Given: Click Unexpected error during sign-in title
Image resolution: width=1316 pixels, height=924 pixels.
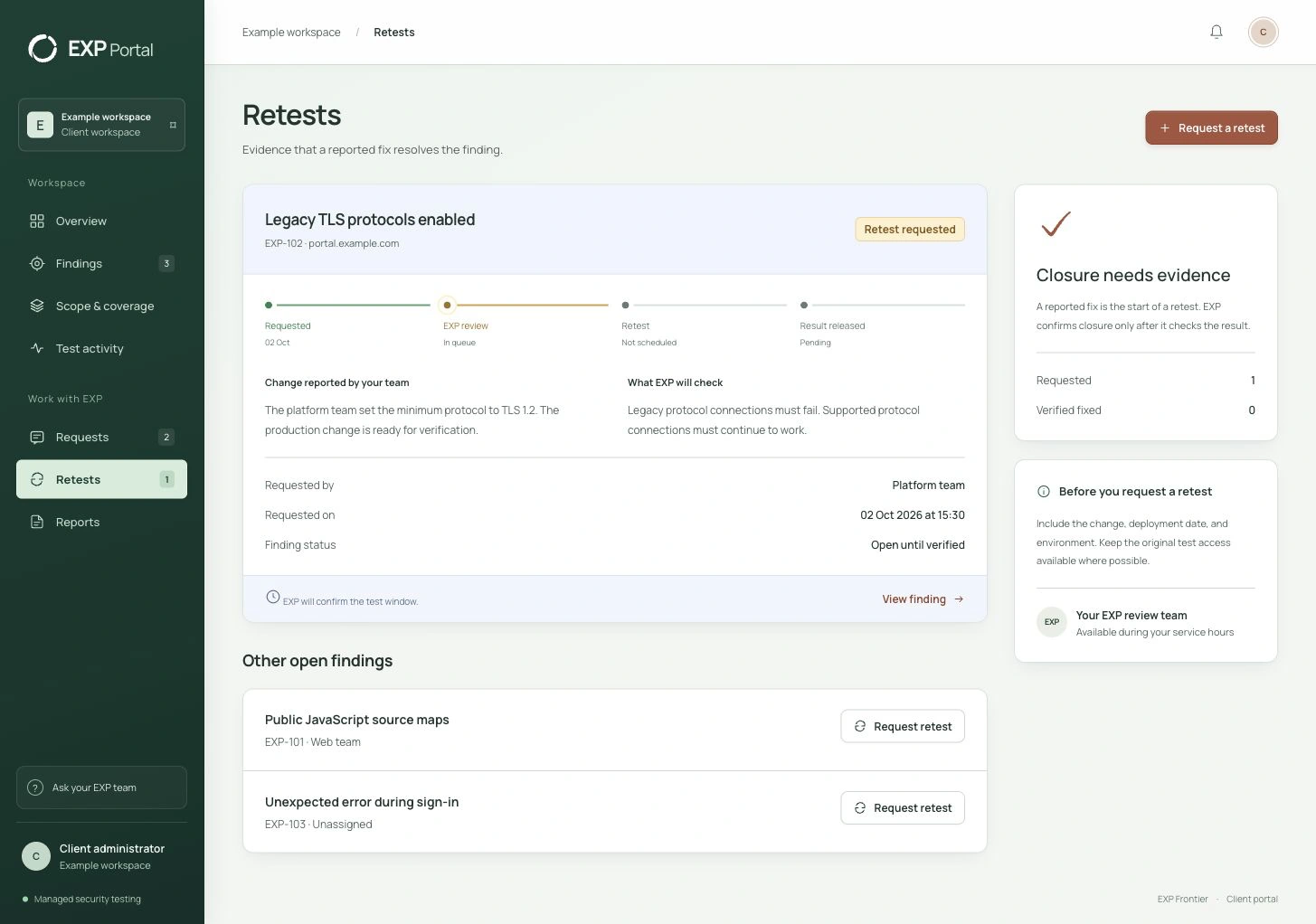Looking at the screenshot, I should [362, 802].
